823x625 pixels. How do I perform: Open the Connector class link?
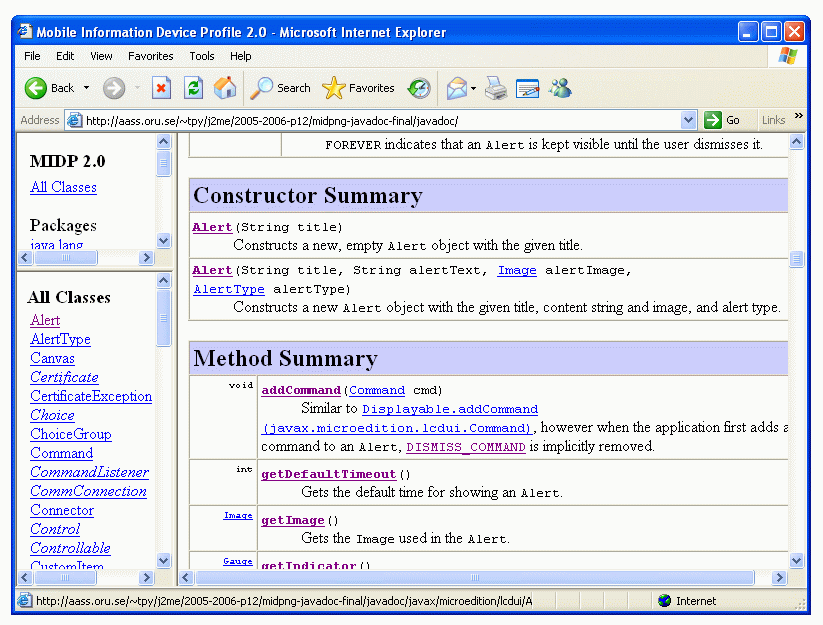pos(62,510)
